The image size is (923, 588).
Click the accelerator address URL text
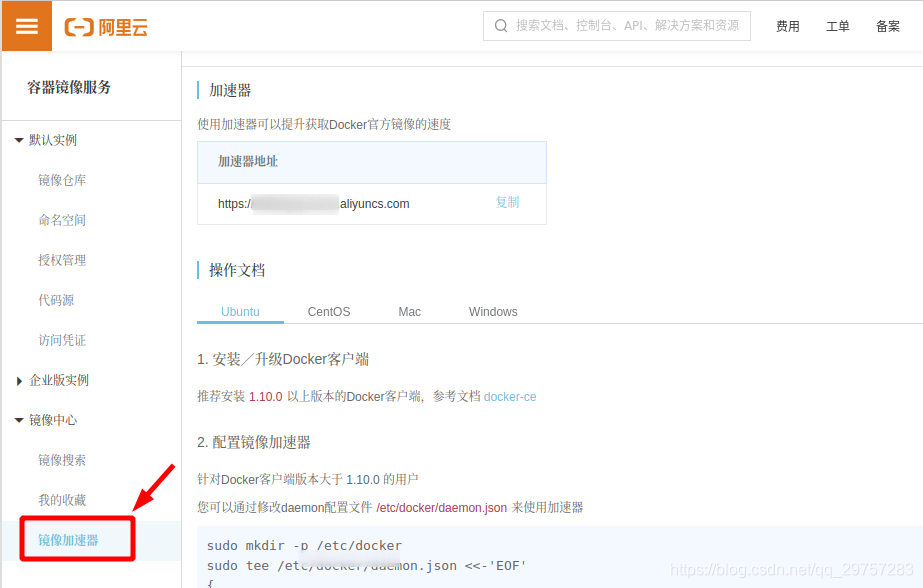pos(314,204)
